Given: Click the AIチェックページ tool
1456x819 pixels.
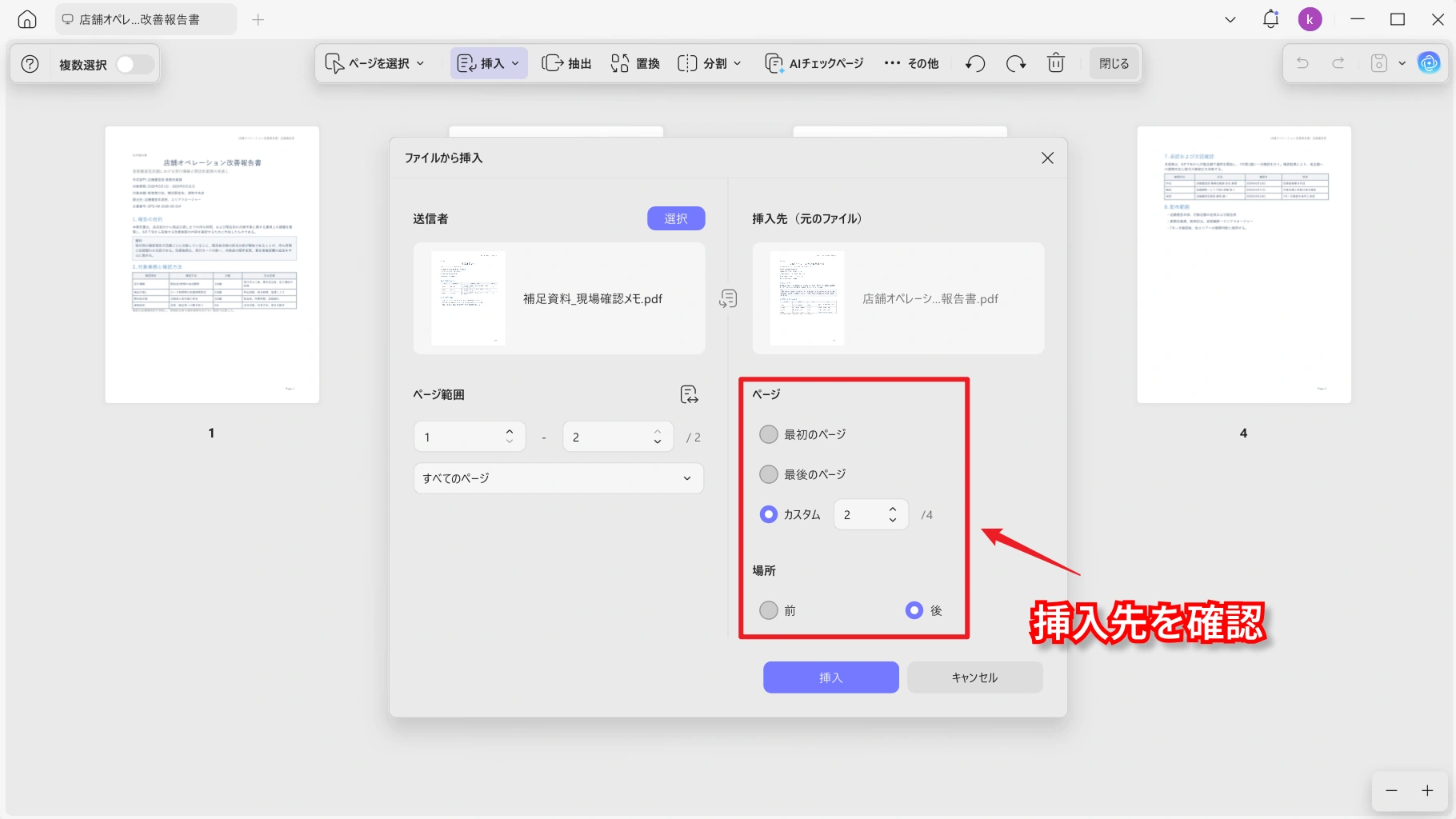Looking at the screenshot, I should 814,63.
